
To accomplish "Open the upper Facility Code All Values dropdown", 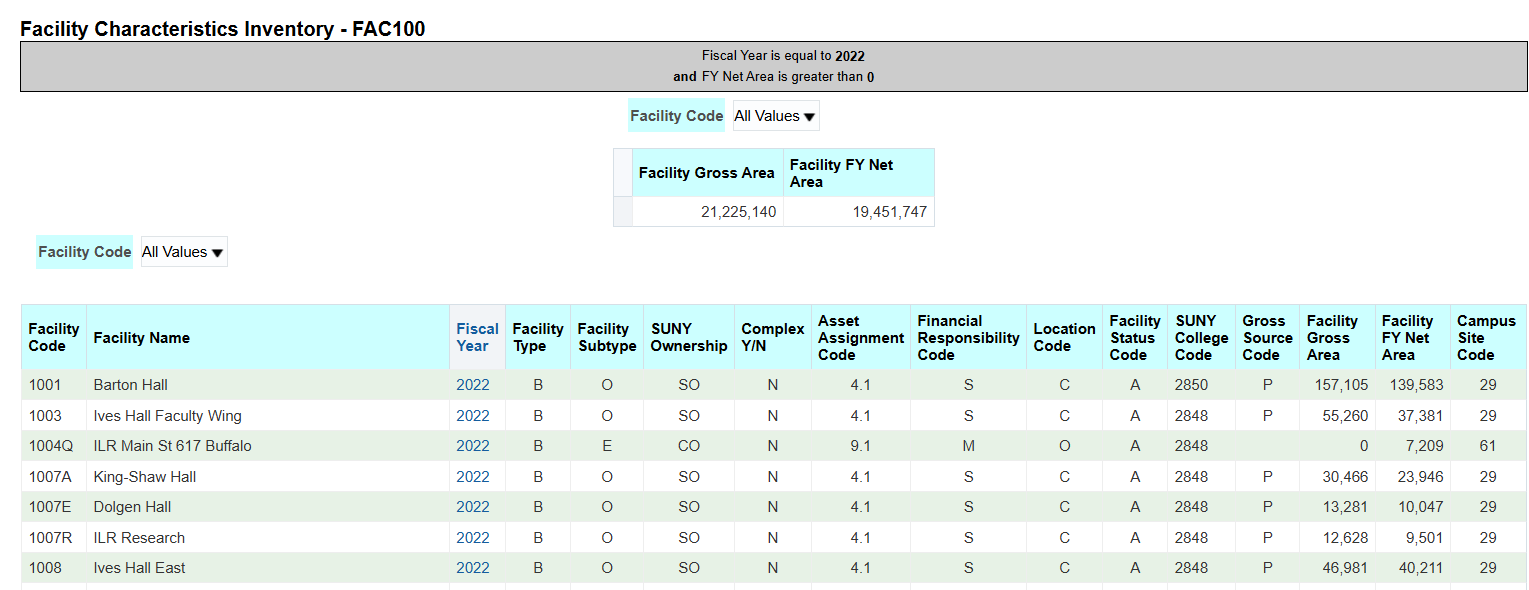I will (x=775, y=115).
